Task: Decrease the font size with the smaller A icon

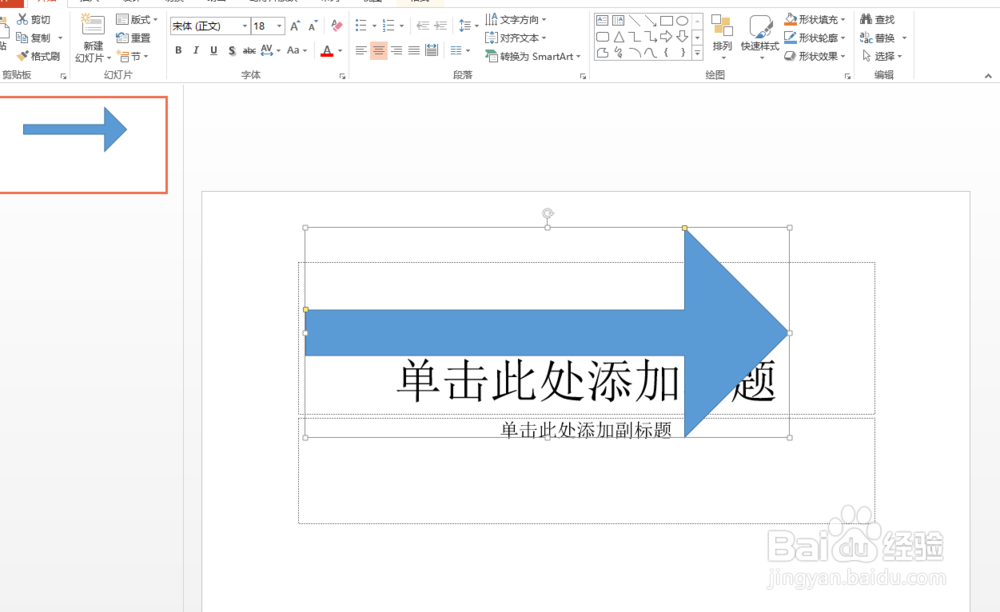Action: pyautogui.click(x=312, y=26)
